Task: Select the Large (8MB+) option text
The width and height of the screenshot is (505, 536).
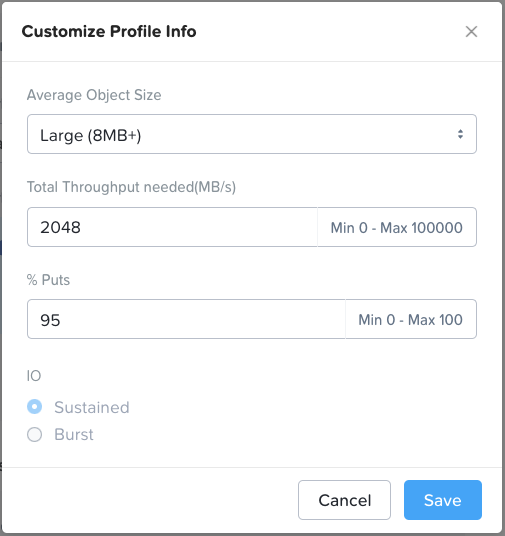Action: coord(91,135)
